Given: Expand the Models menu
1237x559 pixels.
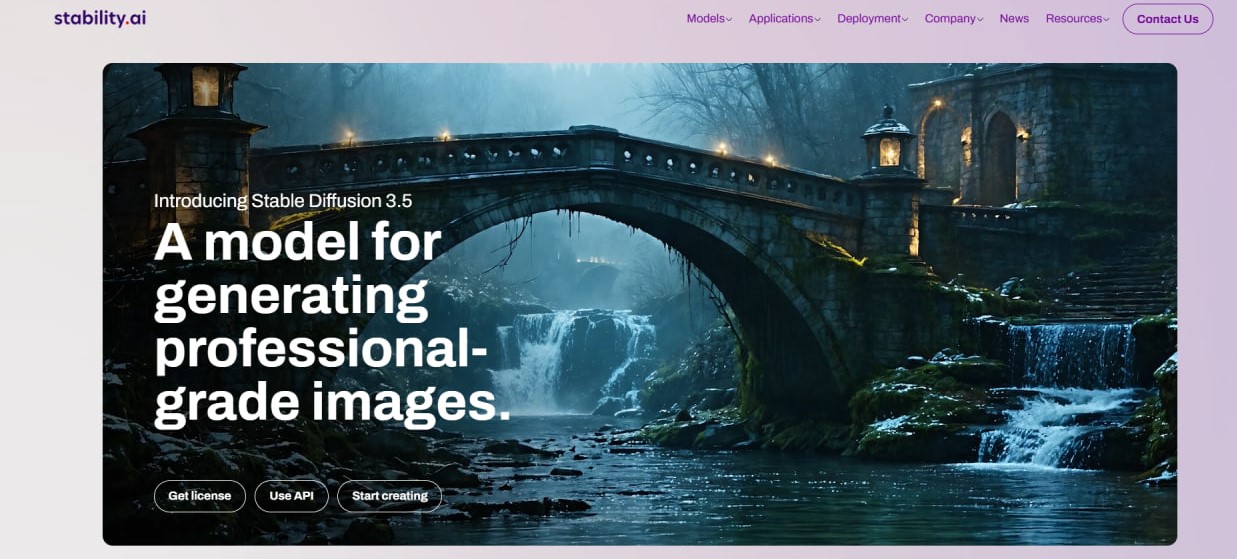Looking at the screenshot, I should pyautogui.click(x=709, y=19).
